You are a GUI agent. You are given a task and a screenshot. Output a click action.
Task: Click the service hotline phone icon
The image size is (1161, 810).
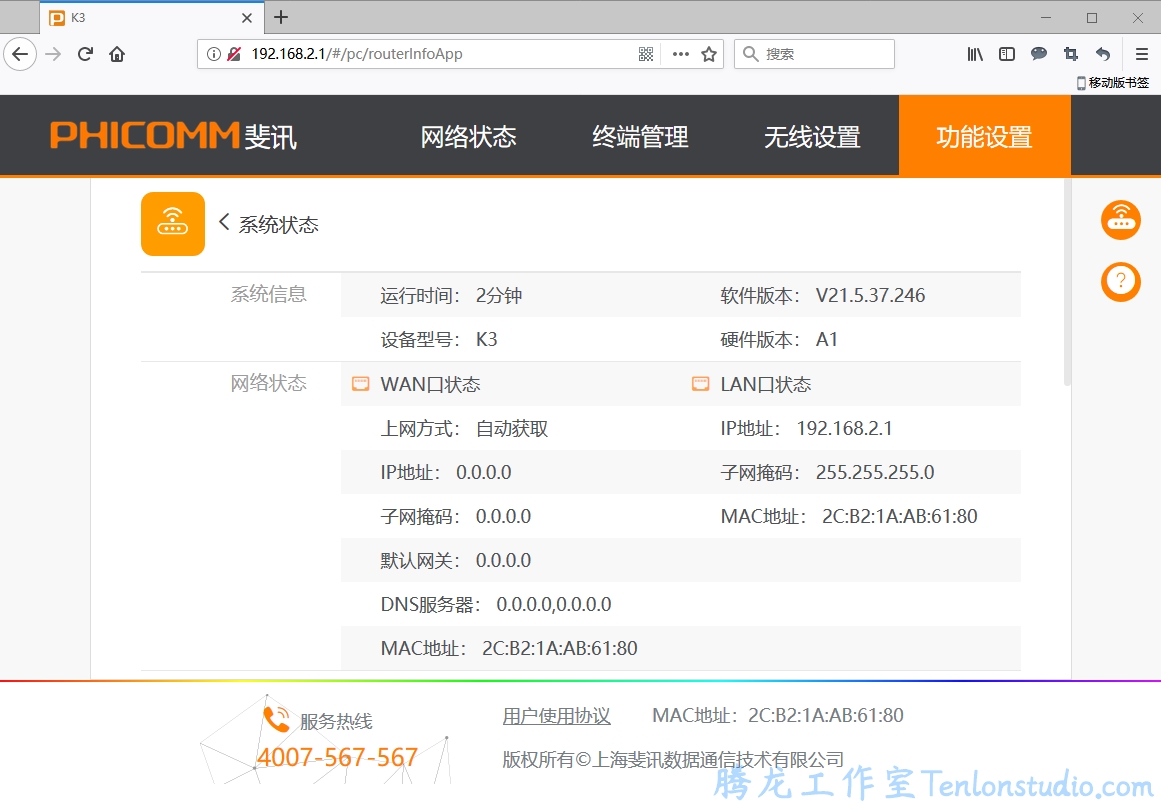(x=277, y=719)
